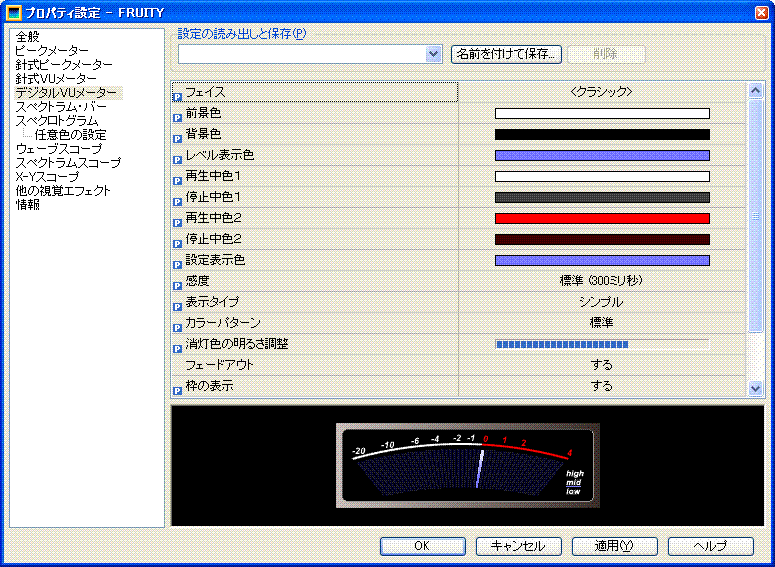The width and height of the screenshot is (775, 567).
Task: Click the P icon beside カラーパターン
Action: pos(178,328)
